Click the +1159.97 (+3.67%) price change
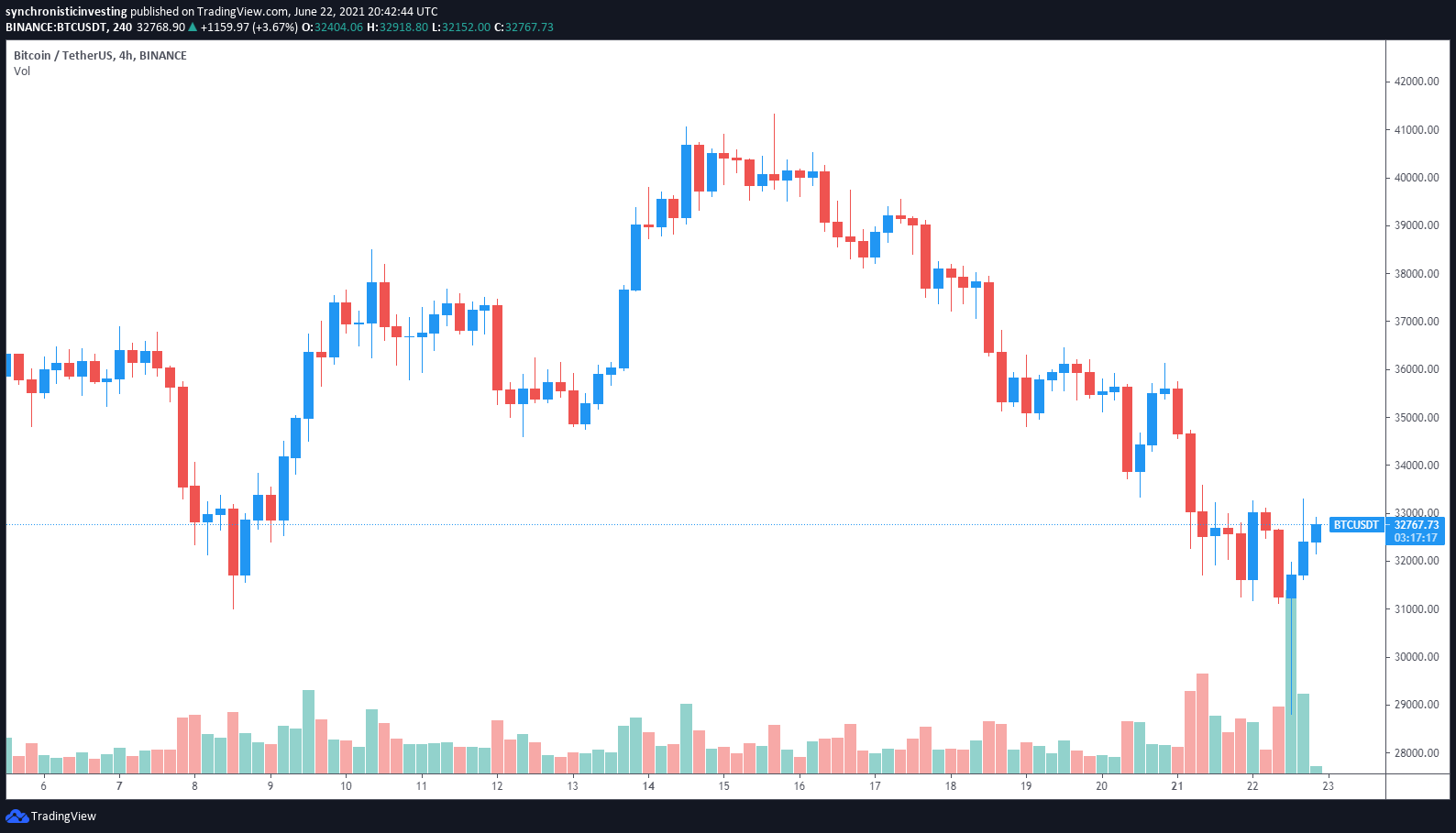The width and height of the screenshot is (1456, 833). [248, 27]
